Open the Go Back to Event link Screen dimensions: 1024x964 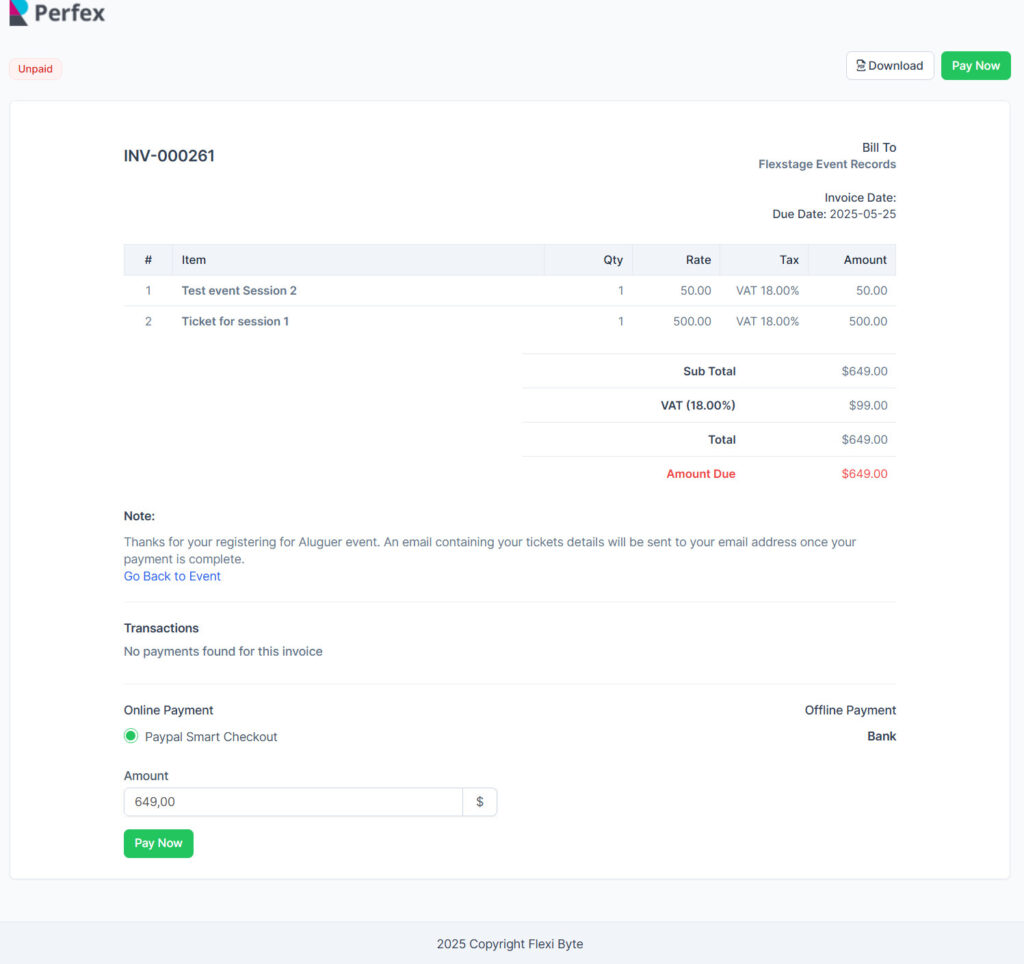(x=171, y=576)
